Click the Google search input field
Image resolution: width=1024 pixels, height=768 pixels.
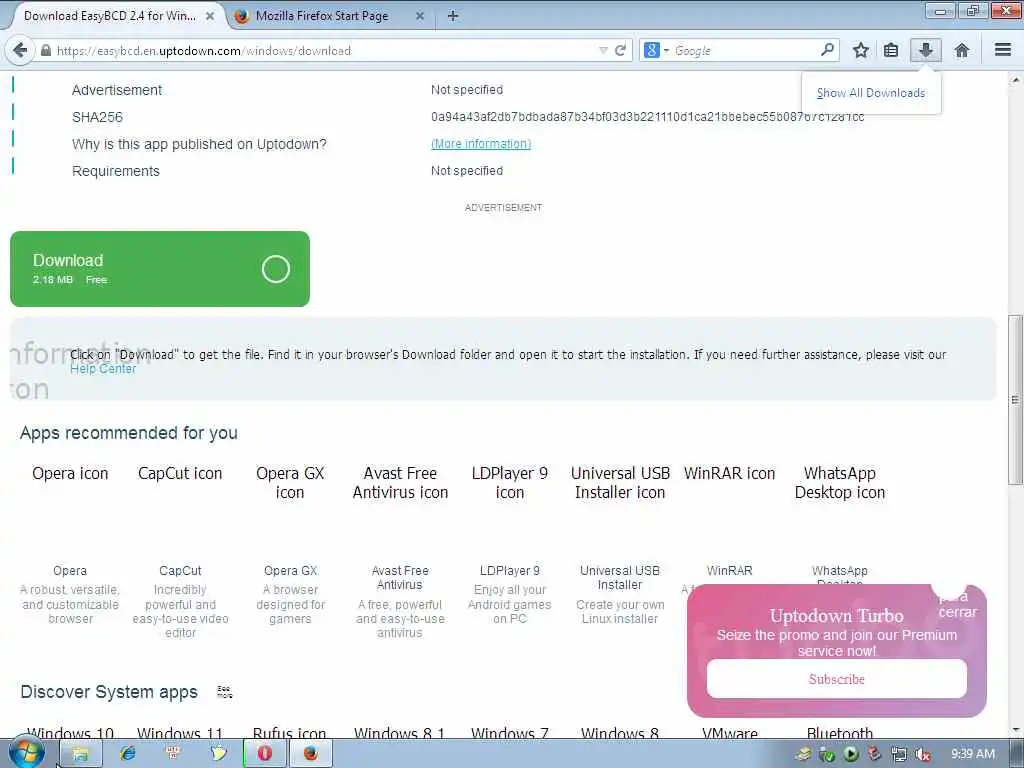pos(746,50)
